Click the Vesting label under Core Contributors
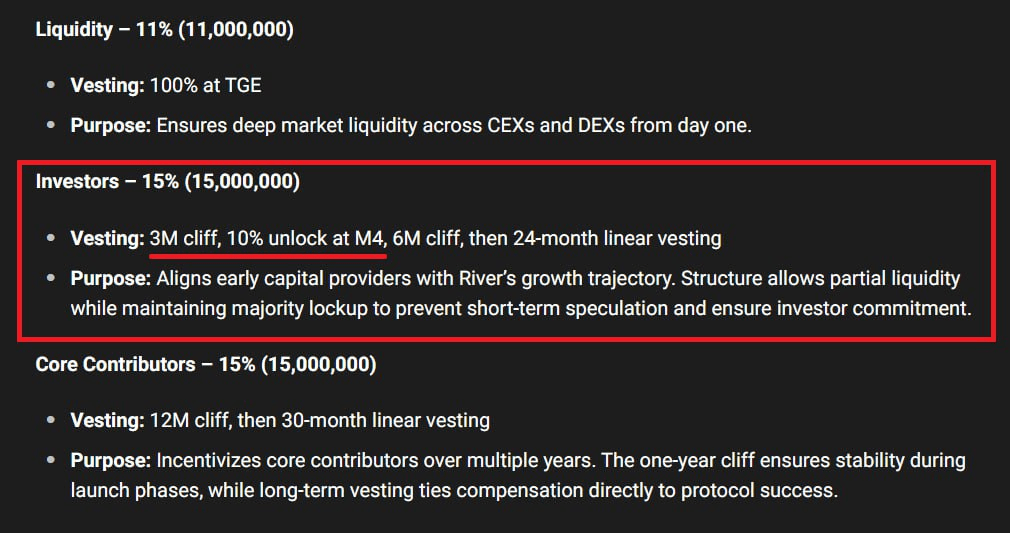 (106, 420)
